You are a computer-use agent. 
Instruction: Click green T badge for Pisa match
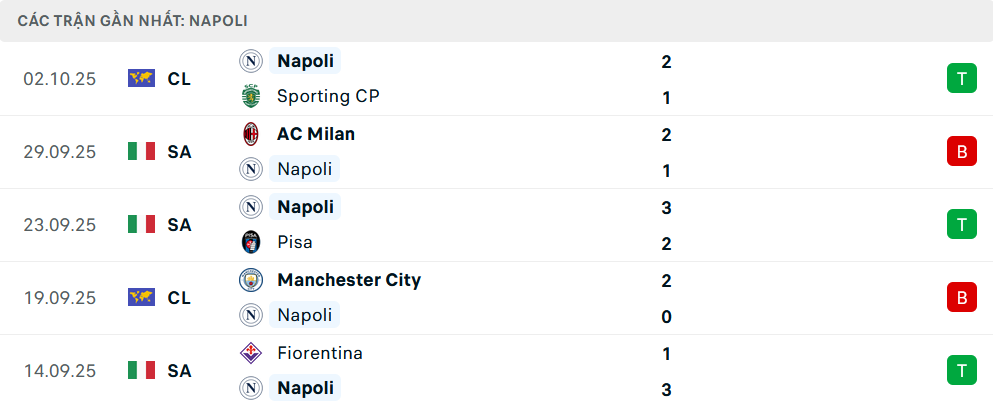point(961,225)
